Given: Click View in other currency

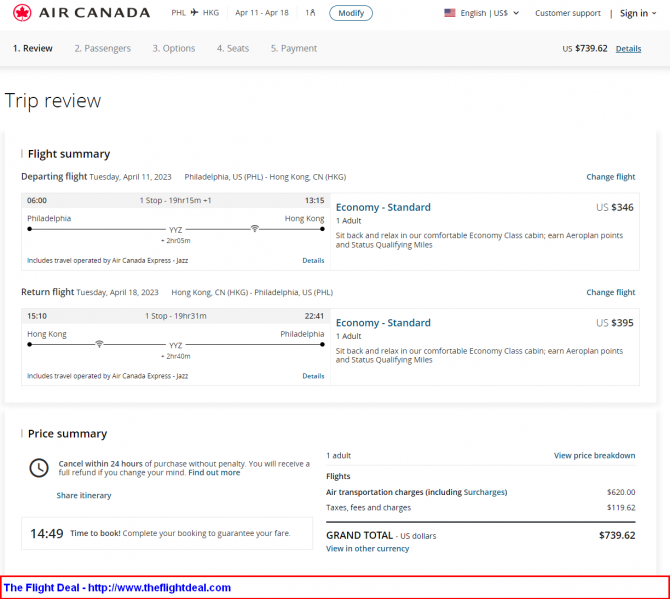Looking at the screenshot, I should tap(367, 549).
